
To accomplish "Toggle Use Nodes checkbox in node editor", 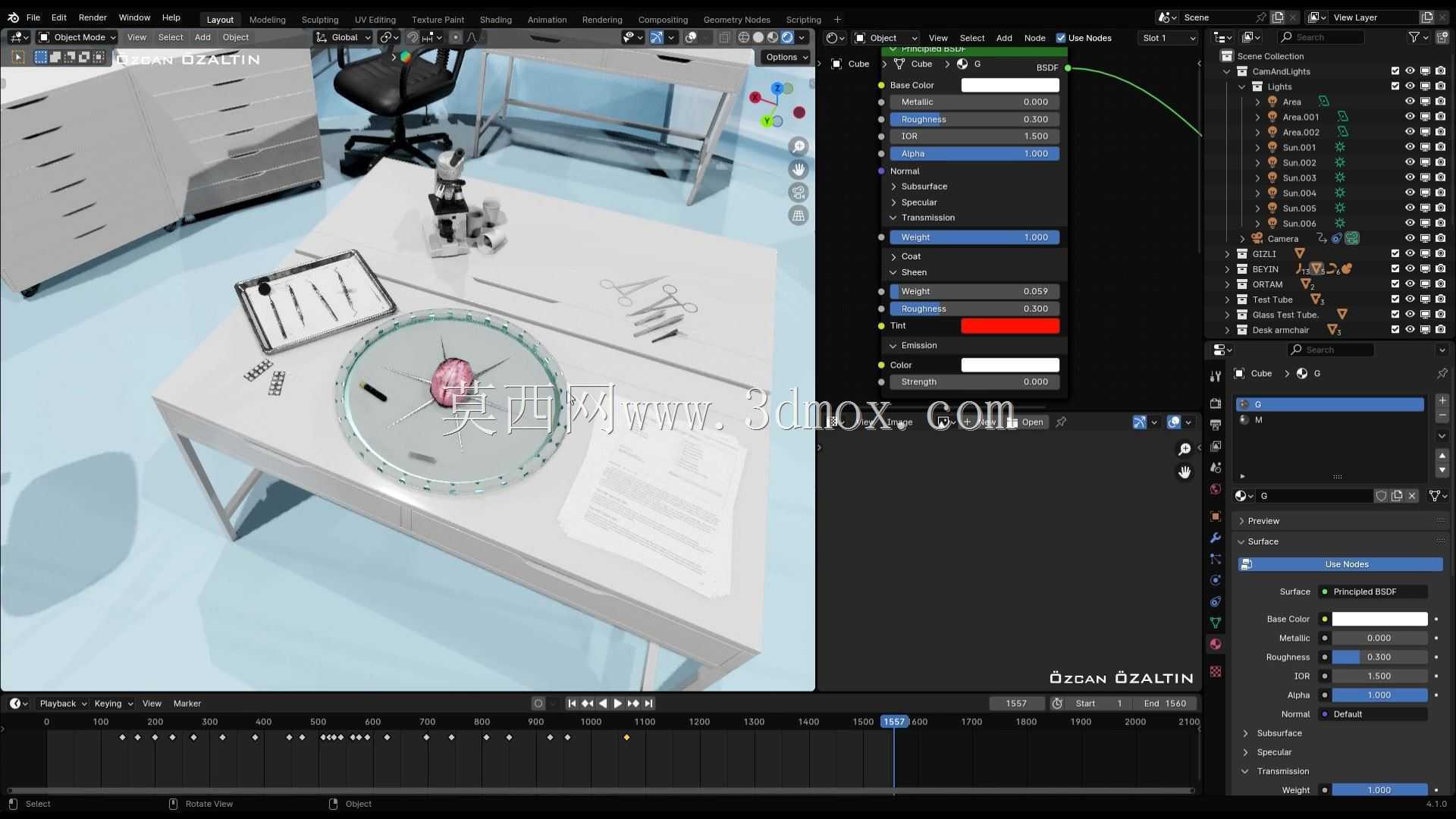I will tap(1061, 38).
